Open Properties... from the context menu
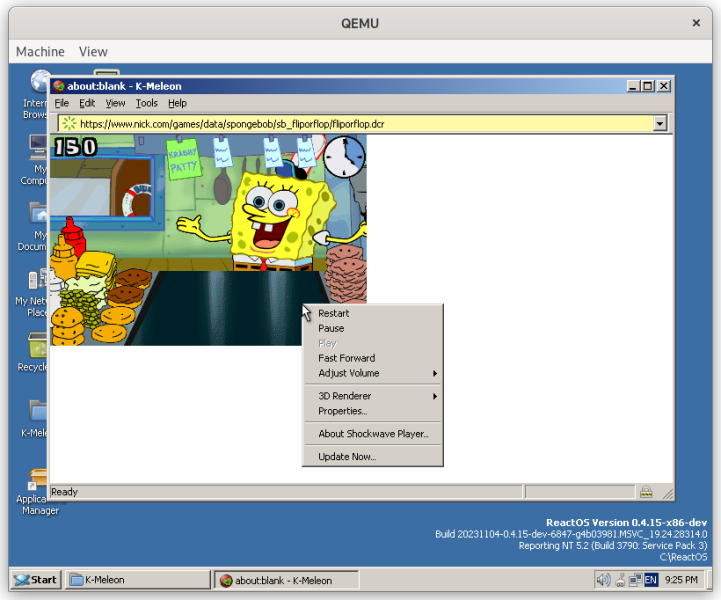The height and width of the screenshot is (600, 721). pos(372,411)
